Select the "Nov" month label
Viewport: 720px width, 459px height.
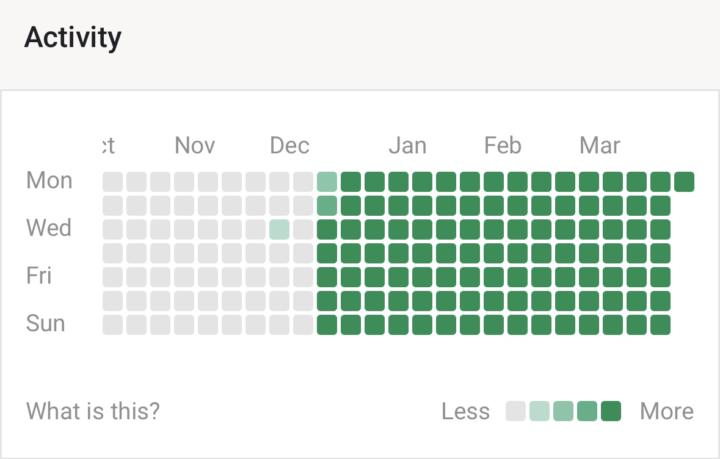[195, 146]
